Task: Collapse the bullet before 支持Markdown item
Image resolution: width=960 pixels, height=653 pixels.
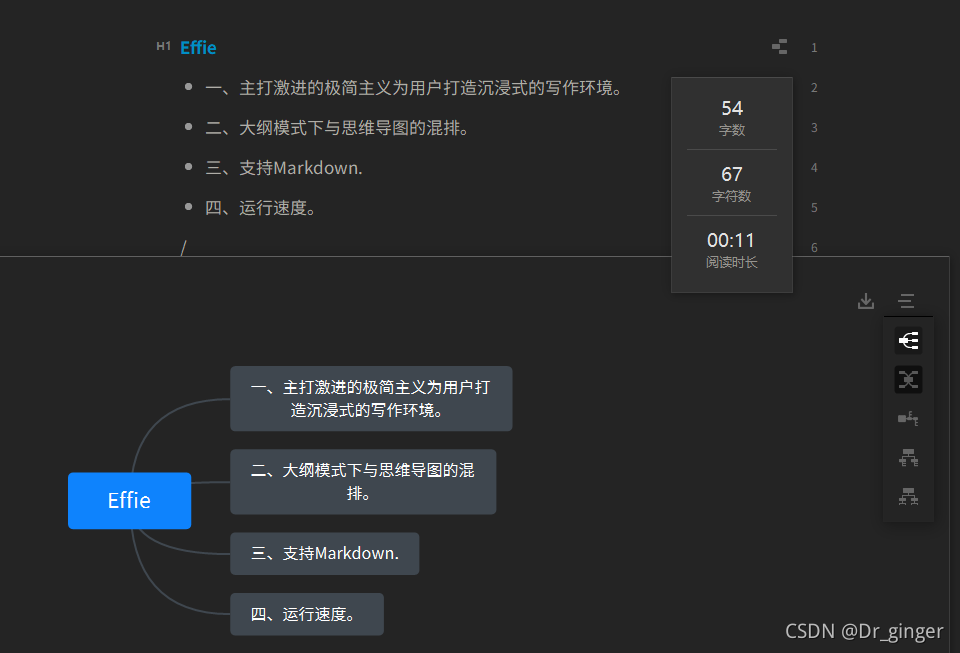Action: 188,167
